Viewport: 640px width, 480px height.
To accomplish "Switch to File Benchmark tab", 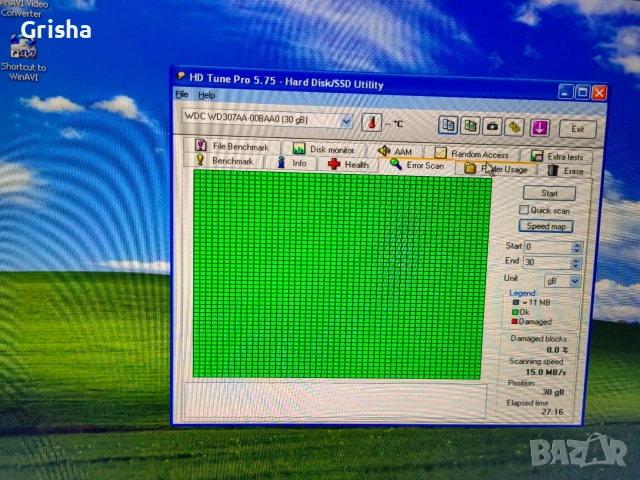I will click(x=232, y=146).
